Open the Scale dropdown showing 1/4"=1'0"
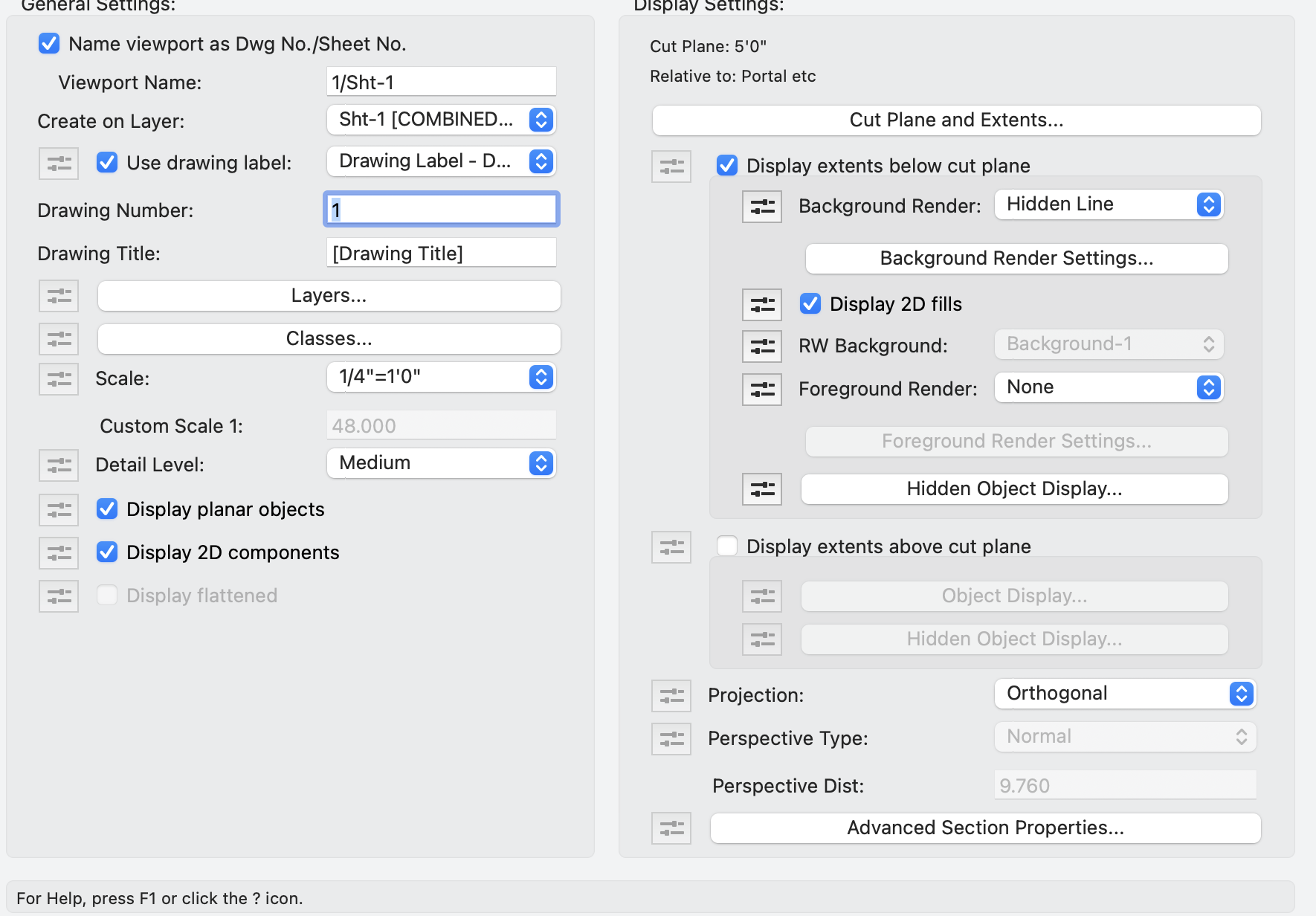 click(x=441, y=377)
